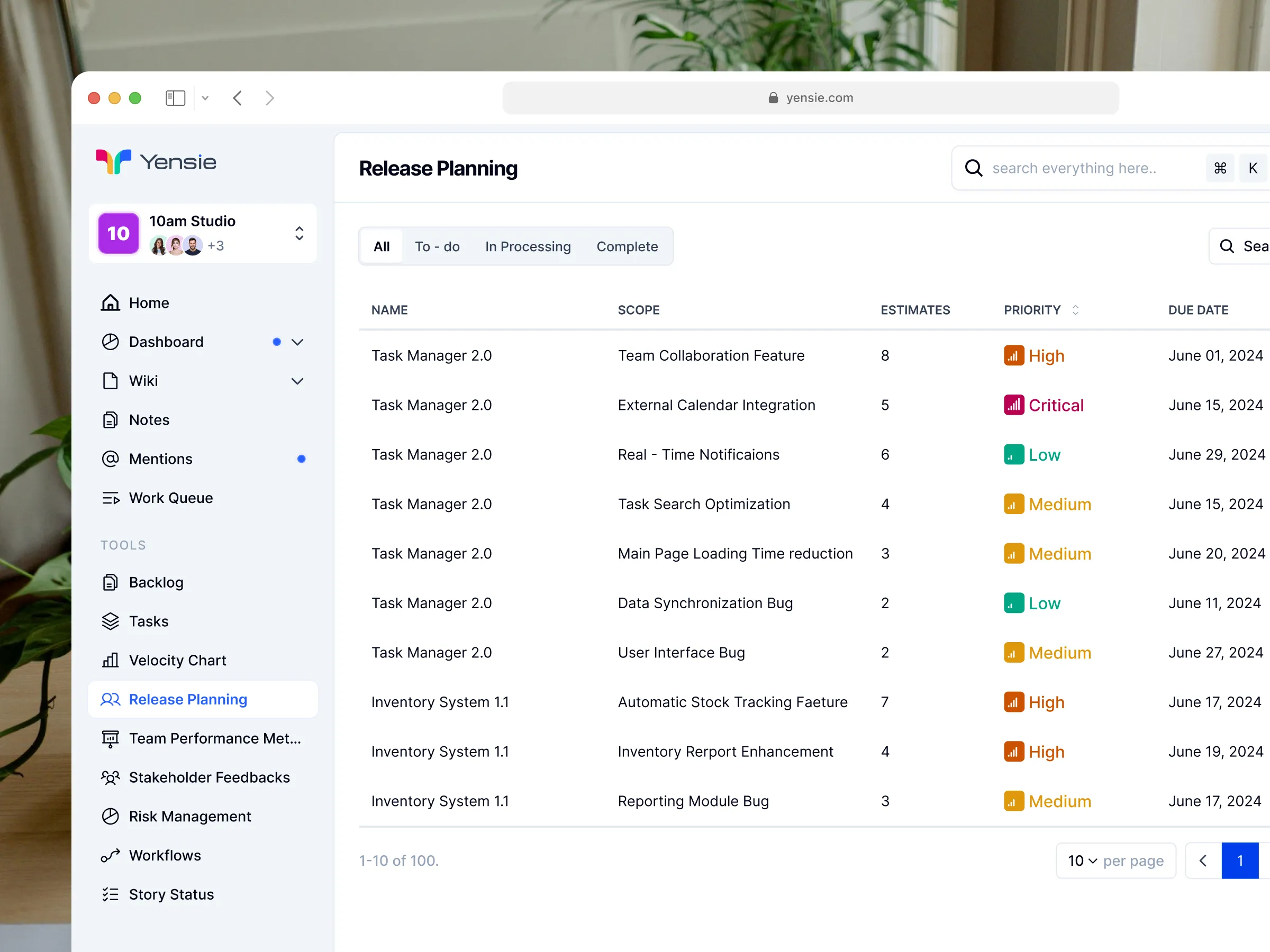Open Velocity Chart bar icon
Image resolution: width=1270 pixels, height=952 pixels.
pyautogui.click(x=110, y=660)
